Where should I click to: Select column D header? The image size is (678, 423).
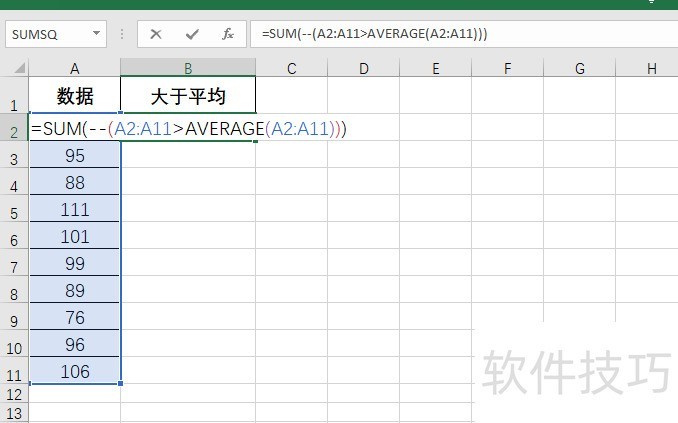(364, 68)
